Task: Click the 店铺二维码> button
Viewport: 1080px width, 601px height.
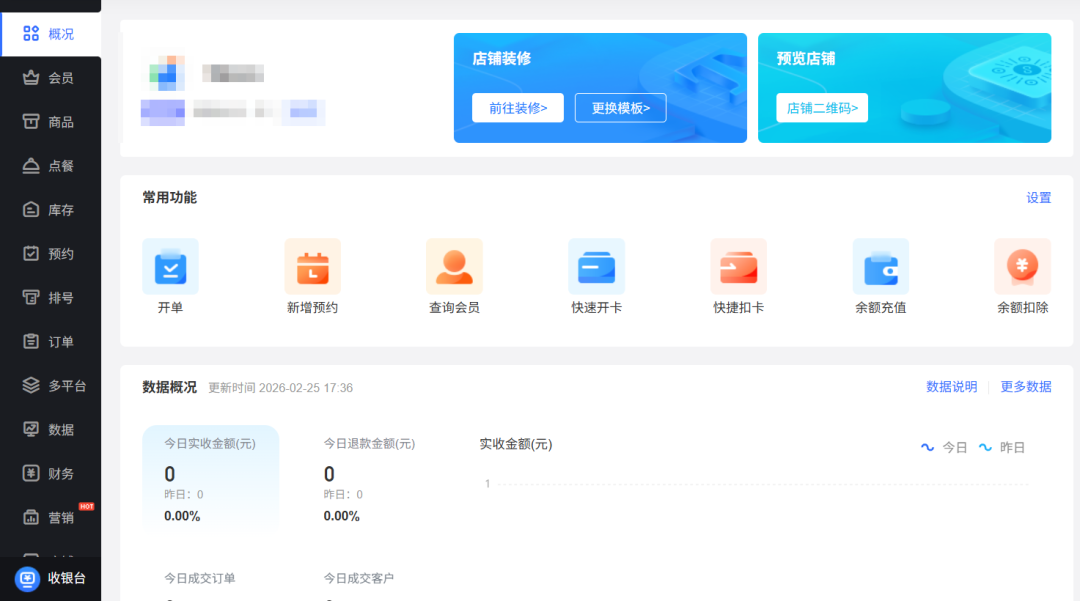Action: tap(821, 108)
